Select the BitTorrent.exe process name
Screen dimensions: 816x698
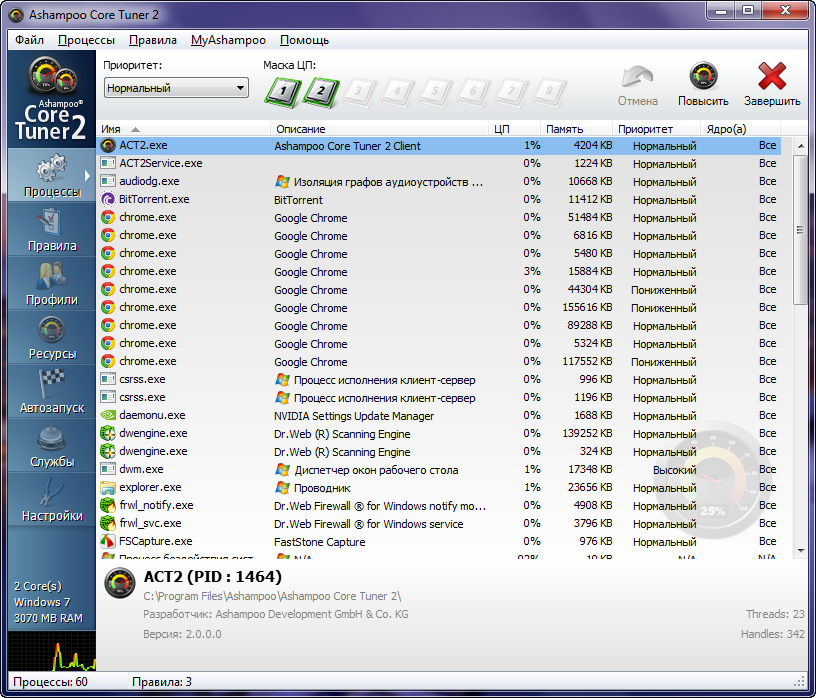(x=154, y=199)
